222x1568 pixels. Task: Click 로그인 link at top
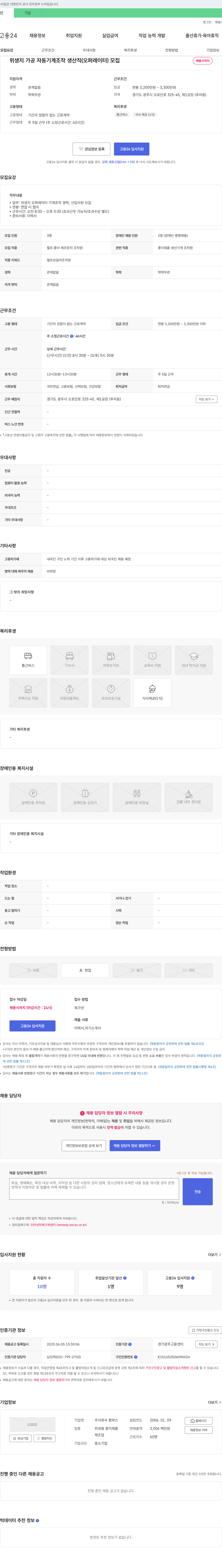[x=207, y=22]
